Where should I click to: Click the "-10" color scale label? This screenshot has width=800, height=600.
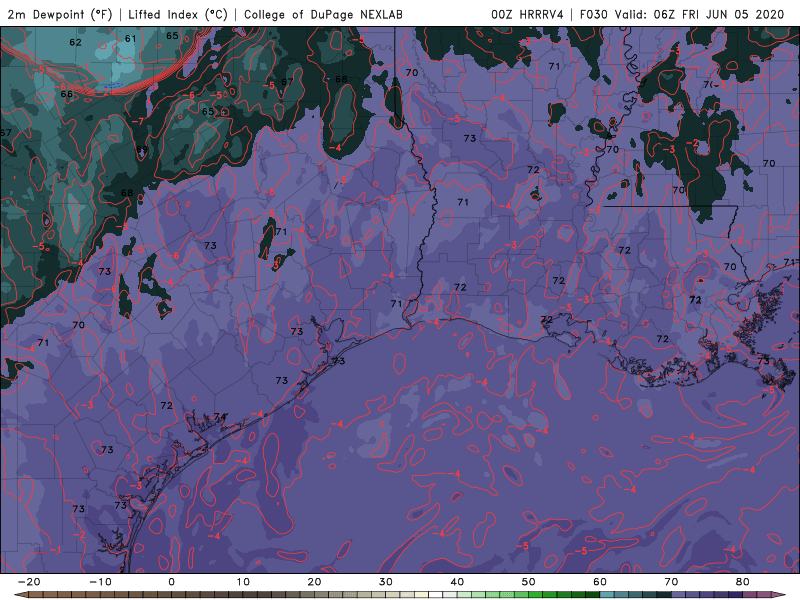click(100, 582)
